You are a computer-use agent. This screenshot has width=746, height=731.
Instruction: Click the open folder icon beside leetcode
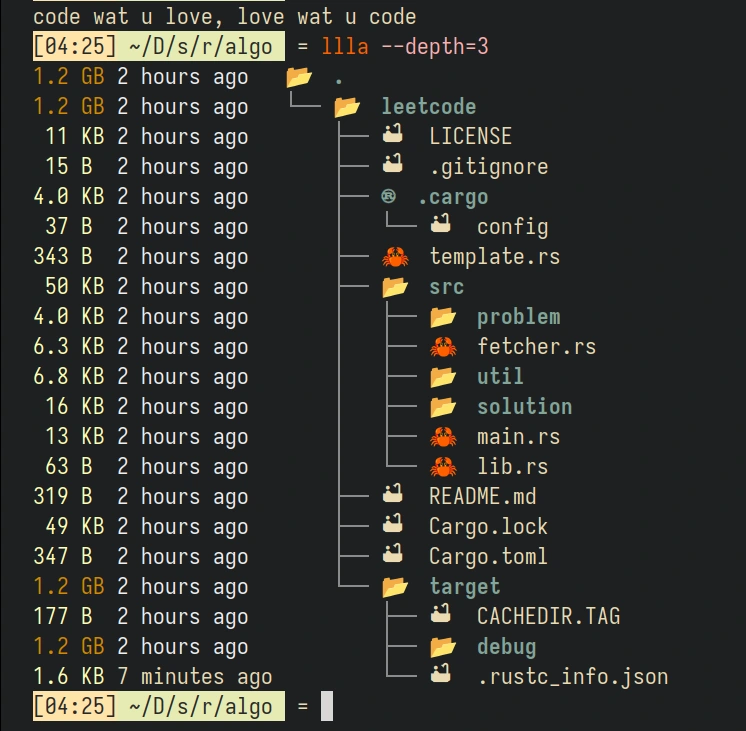point(346,107)
